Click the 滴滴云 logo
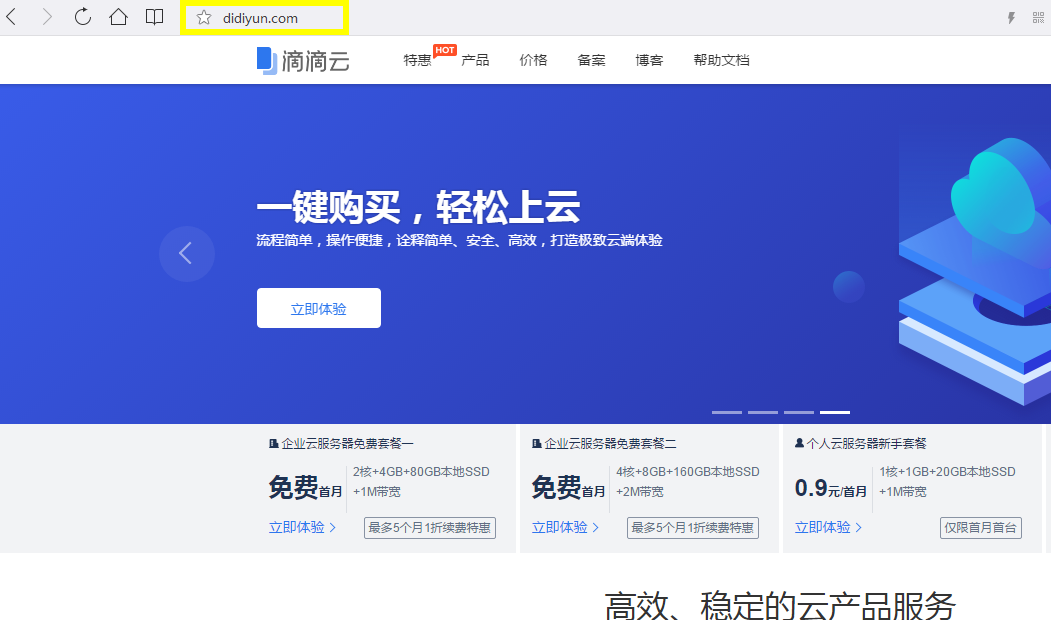The height and width of the screenshot is (620, 1051). pyautogui.click(x=303, y=60)
